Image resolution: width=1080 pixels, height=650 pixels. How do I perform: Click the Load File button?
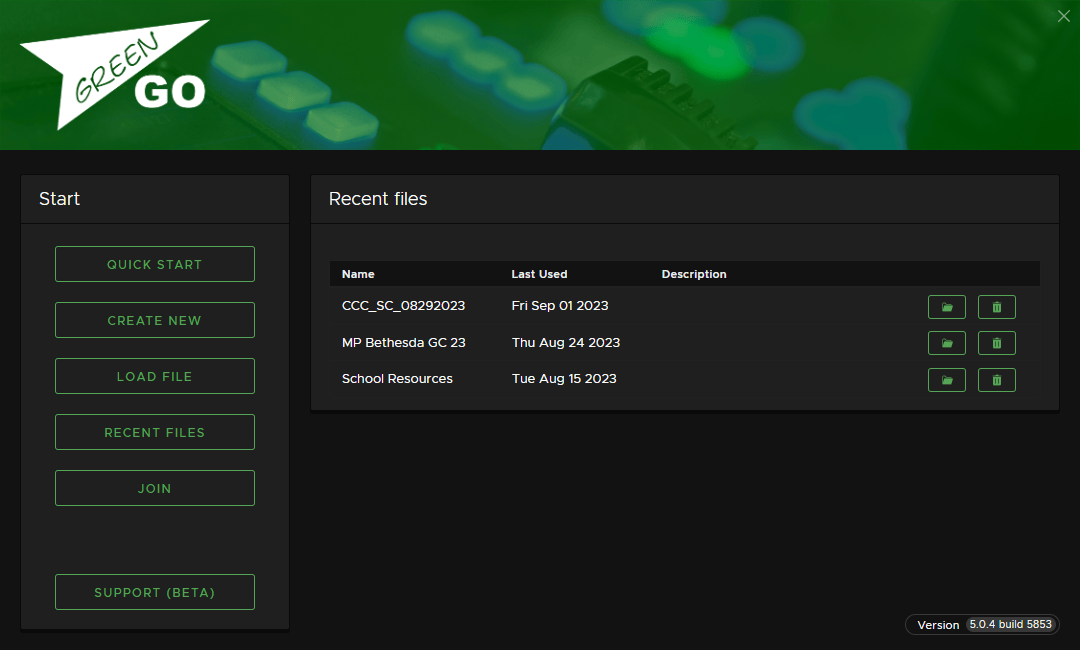pyautogui.click(x=154, y=376)
